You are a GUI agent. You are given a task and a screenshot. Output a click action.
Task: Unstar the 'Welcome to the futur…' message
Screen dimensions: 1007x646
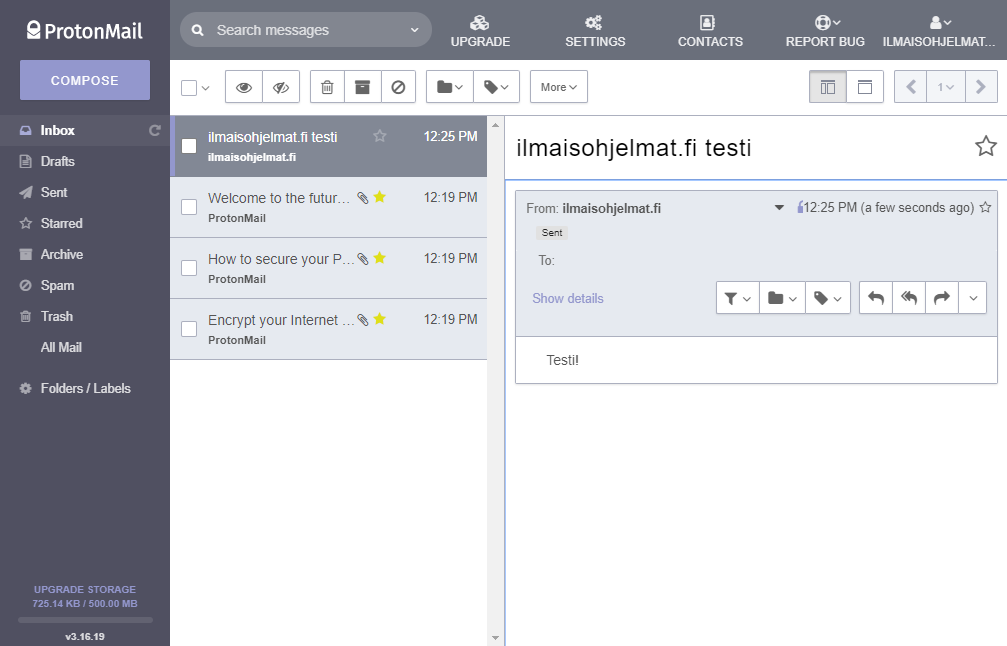380,196
